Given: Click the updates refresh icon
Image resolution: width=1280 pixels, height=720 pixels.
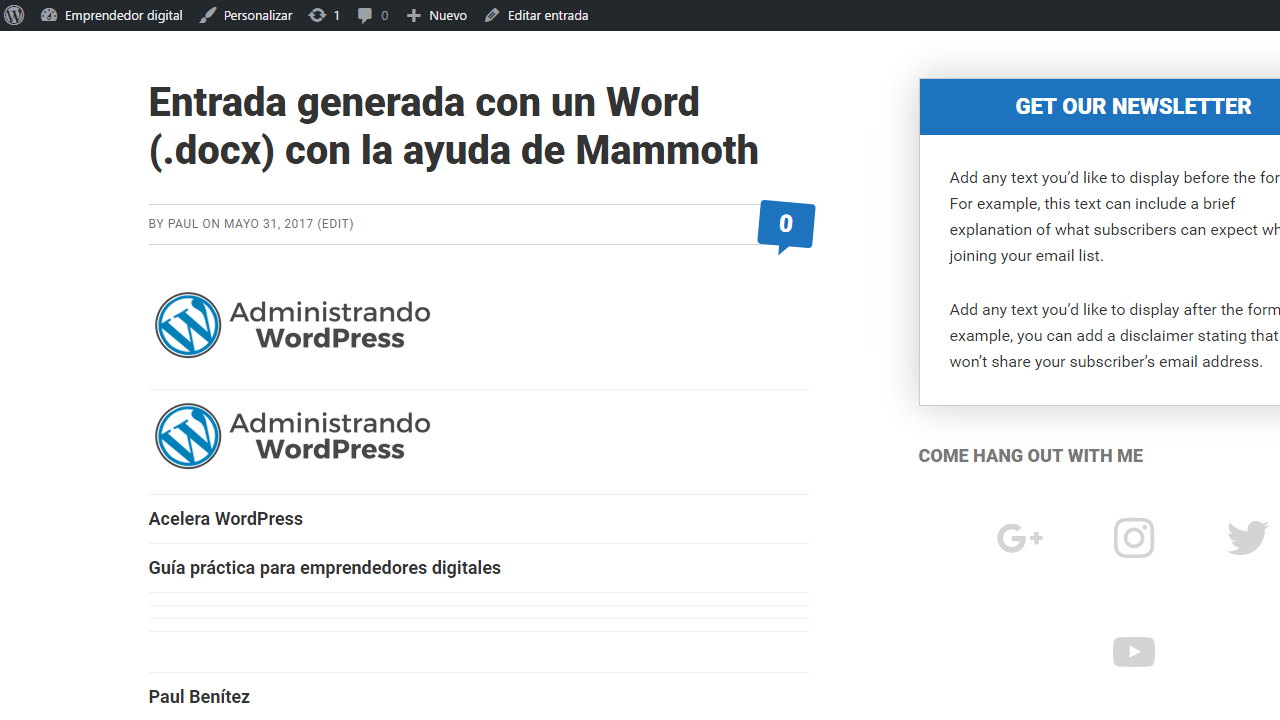Looking at the screenshot, I should pyautogui.click(x=317, y=15).
